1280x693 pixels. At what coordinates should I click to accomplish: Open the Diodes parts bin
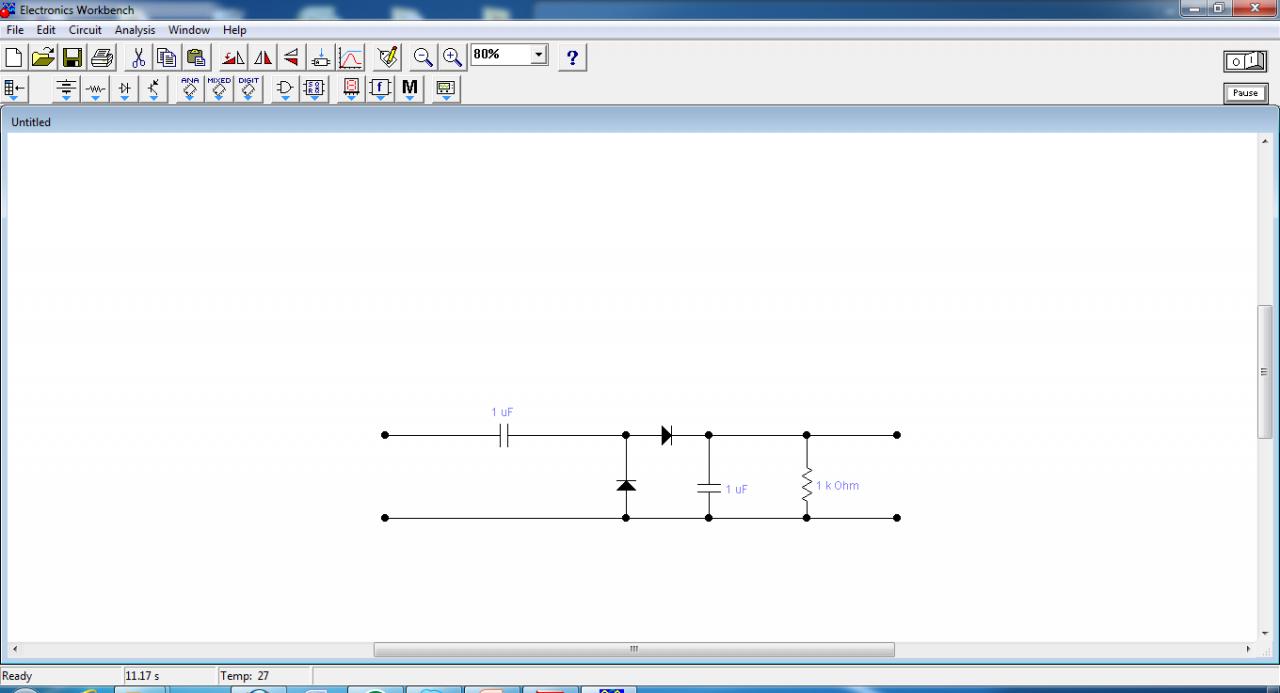[x=124, y=90]
